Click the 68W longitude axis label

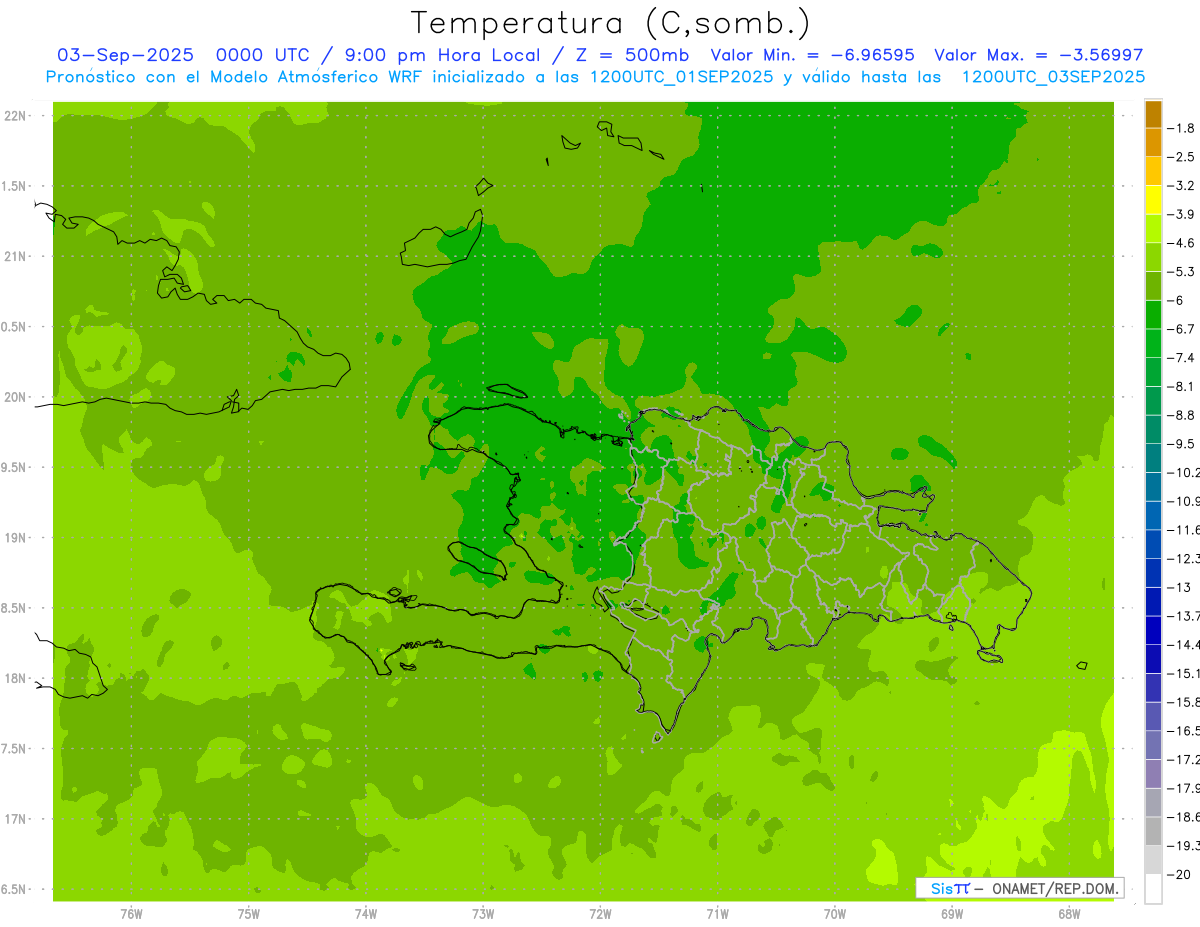coord(1069,914)
